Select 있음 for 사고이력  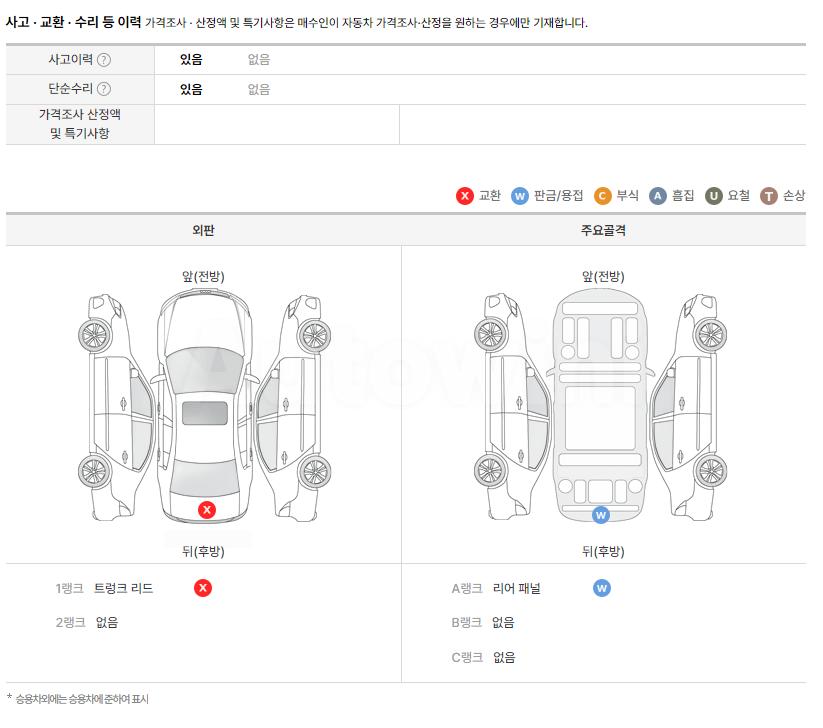191,59
